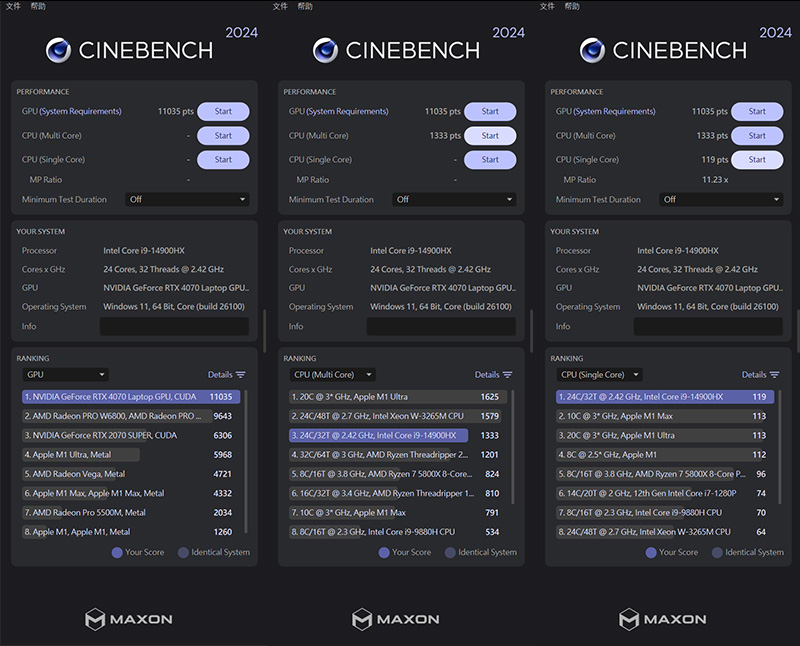Start CPU Multi Core test in left window
Image resolution: width=800 pixels, height=646 pixels.
click(223, 136)
